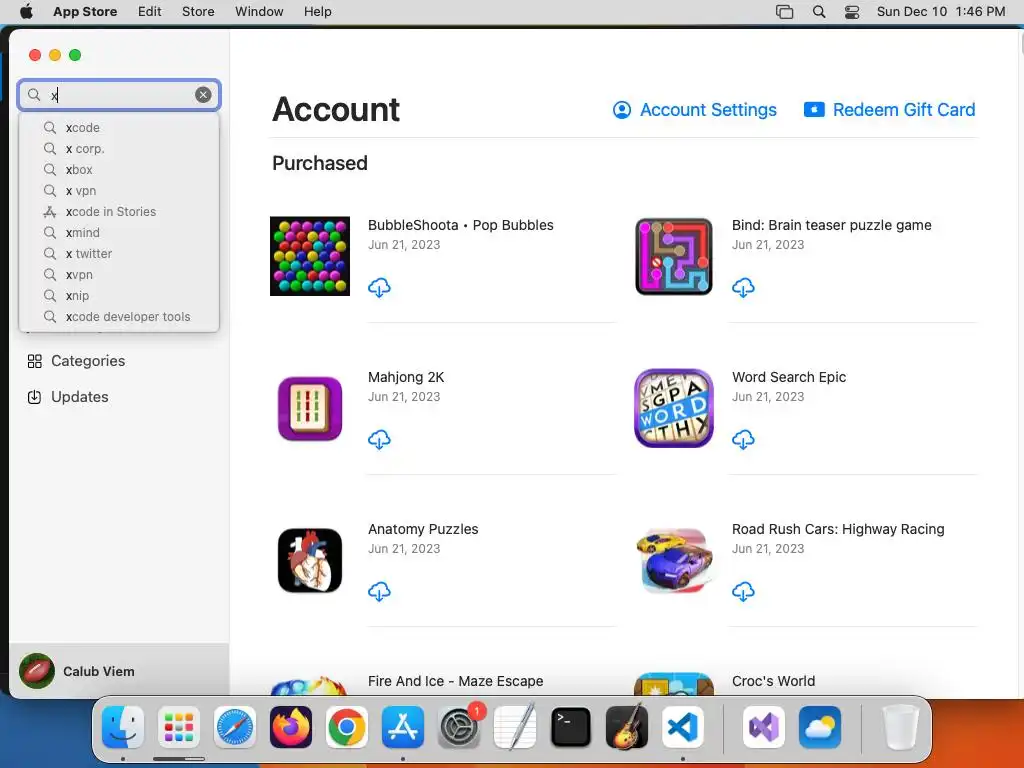
Task: Open Word Search Epic app icon
Action: [x=674, y=408]
